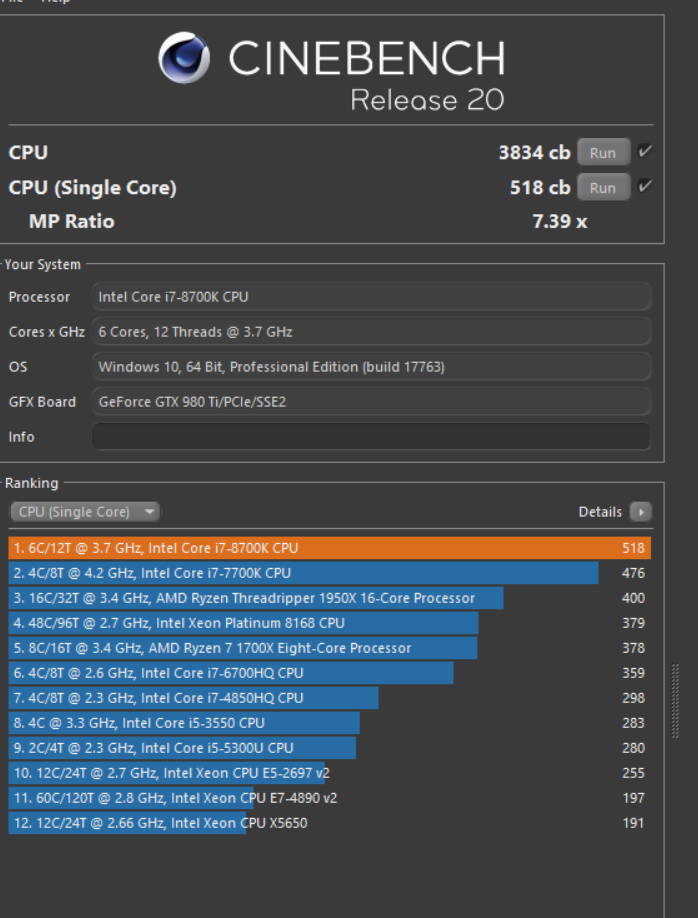Image resolution: width=698 pixels, height=918 pixels.
Task: Select the orange i7-8700K ranking bar
Action: [x=329, y=548]
